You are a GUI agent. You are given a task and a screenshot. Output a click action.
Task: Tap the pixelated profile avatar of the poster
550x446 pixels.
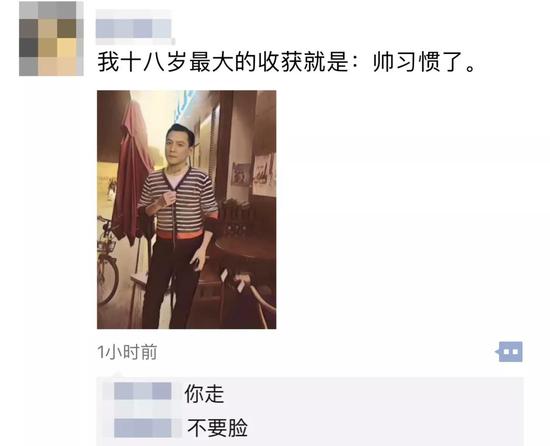click(51, 38)
